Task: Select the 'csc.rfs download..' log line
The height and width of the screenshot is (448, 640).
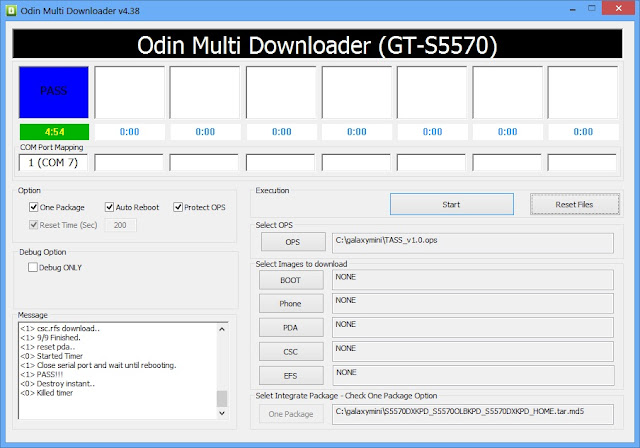Action: (60, 328)
